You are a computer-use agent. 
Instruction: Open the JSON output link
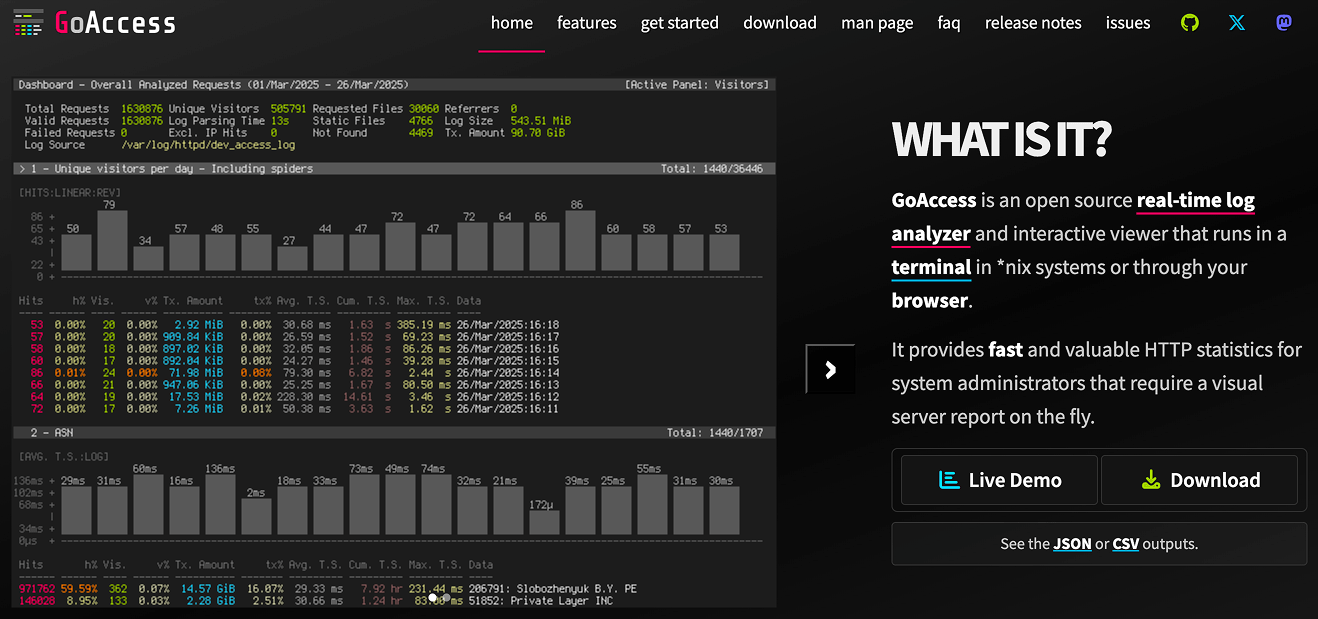pos(1072,544)
